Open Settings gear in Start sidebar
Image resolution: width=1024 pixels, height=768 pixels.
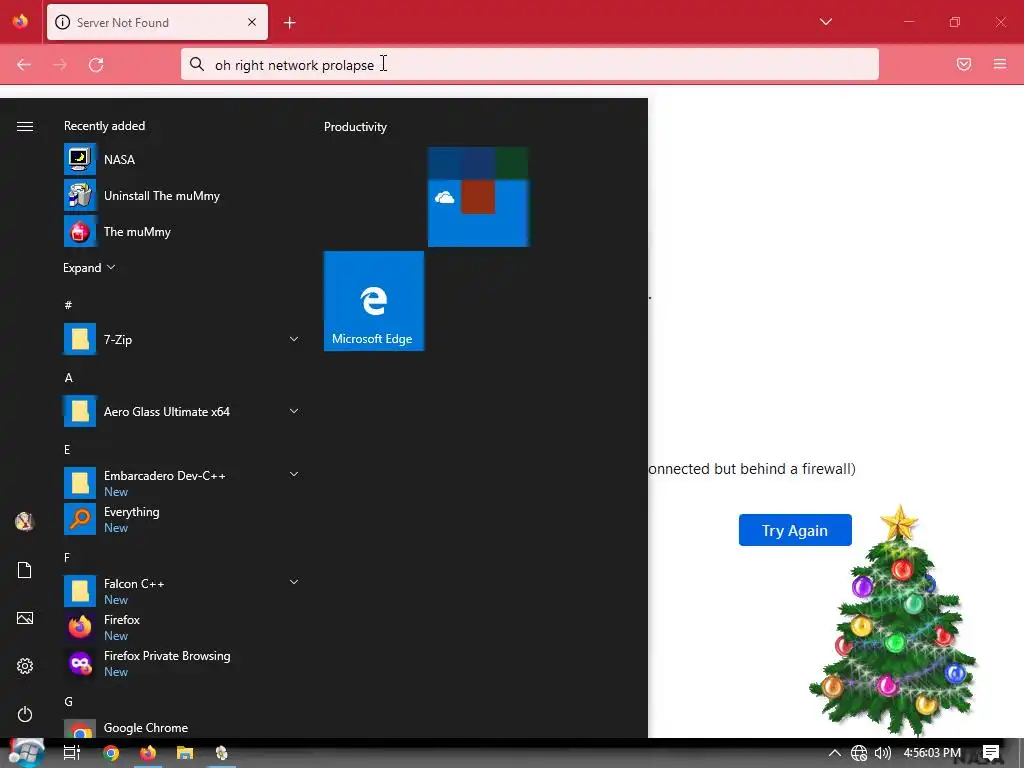(25, 666)
